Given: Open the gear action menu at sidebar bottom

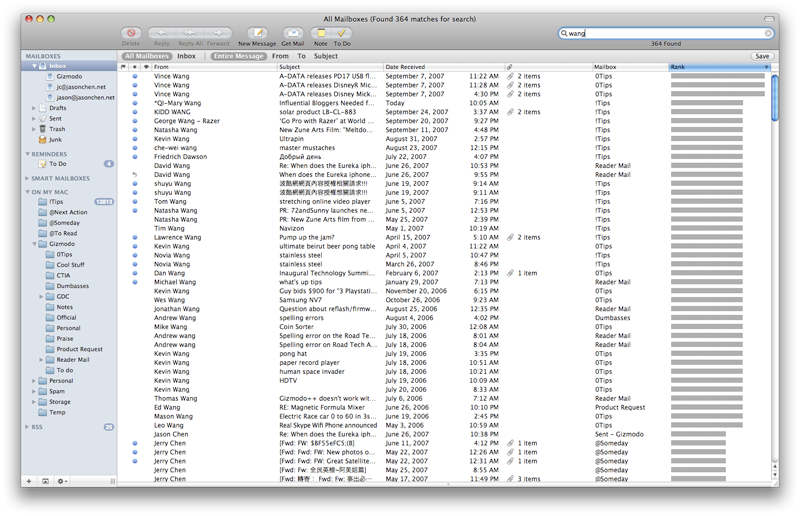Looking at the screenshot, I should pyautogui.click(x=62, y=481).
